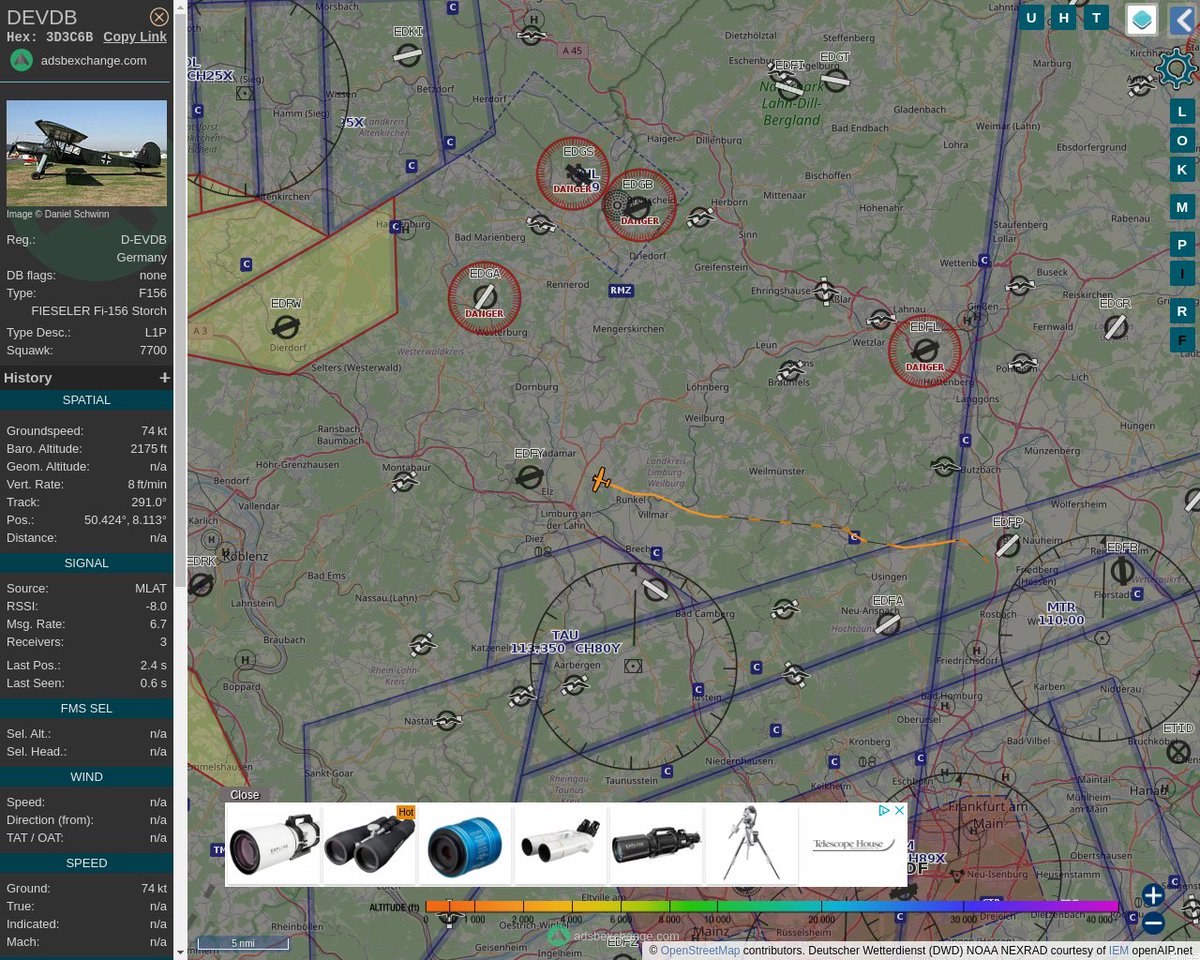Click the SIGNAL section header
This screenshot has width=1200, height=960.
(x=87, y=563)
